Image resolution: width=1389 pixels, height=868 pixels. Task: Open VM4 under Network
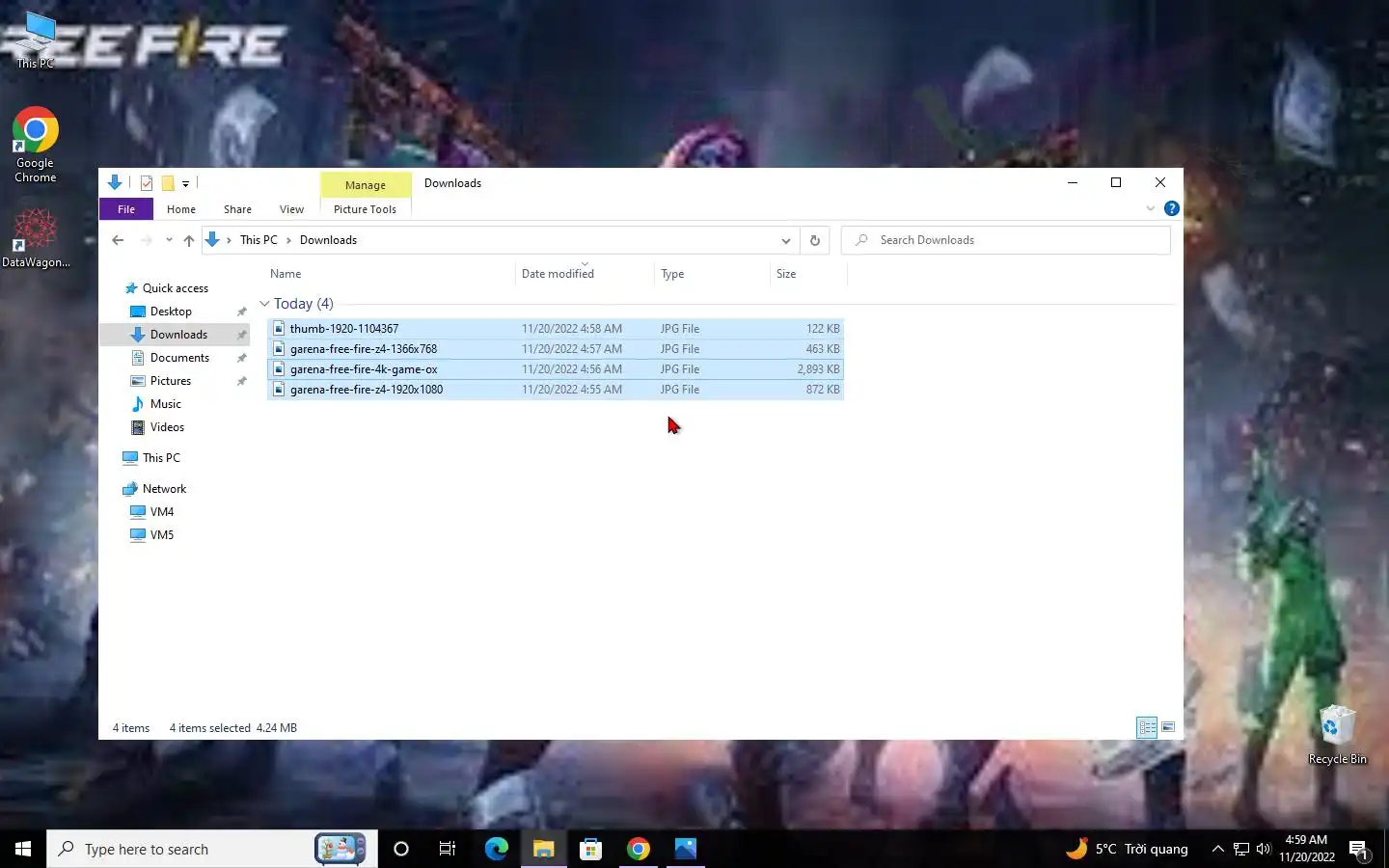162,512
